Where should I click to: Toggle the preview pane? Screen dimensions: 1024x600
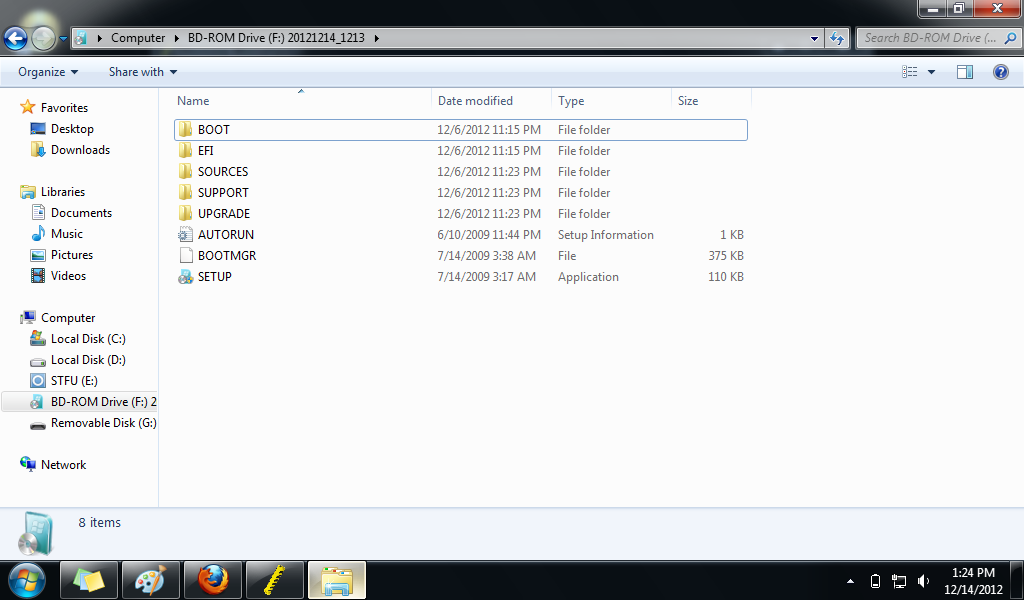click(965, 72)
